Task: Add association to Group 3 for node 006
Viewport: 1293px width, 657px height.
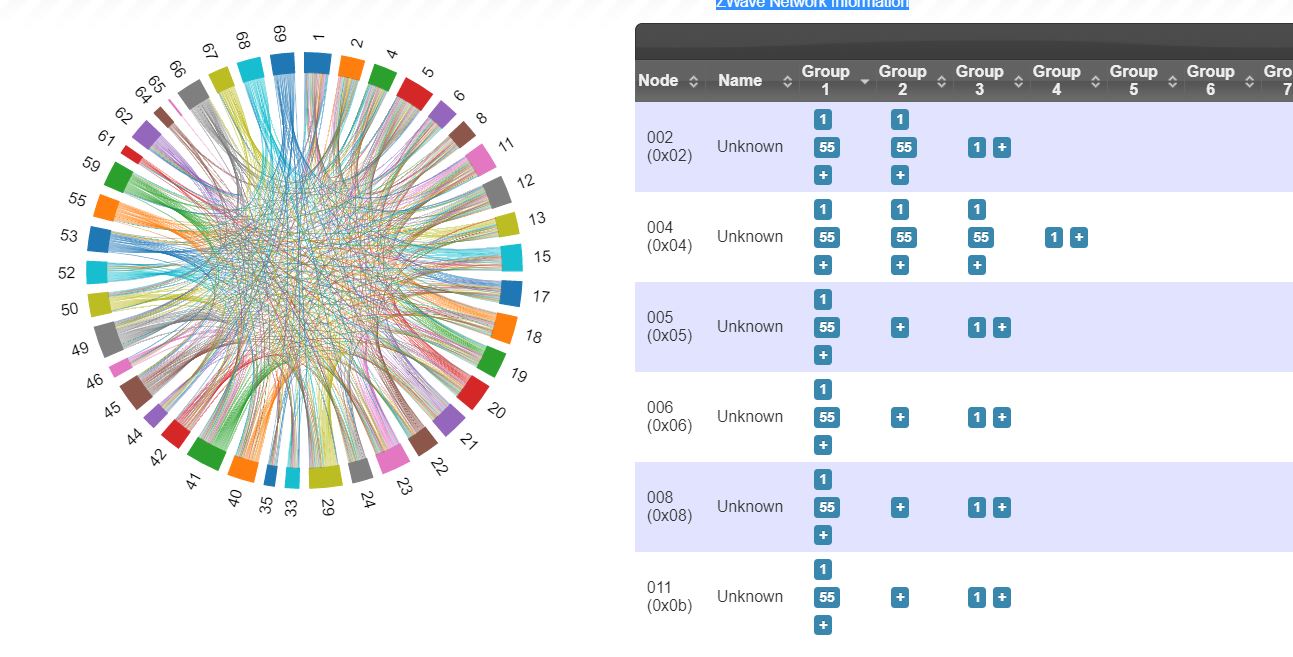Action: pyautogui.click(x=1002, y=417)
